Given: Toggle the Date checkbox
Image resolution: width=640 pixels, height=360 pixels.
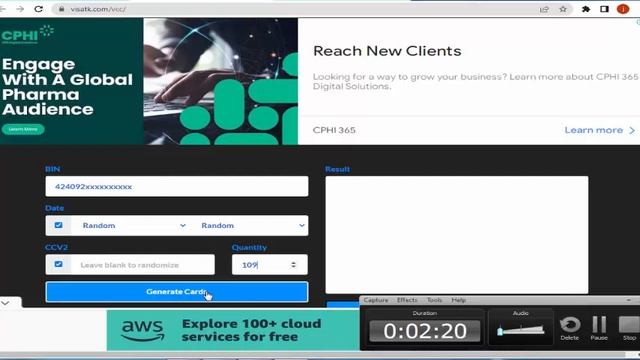Looking at the screenshot, I should coord(58,225).
